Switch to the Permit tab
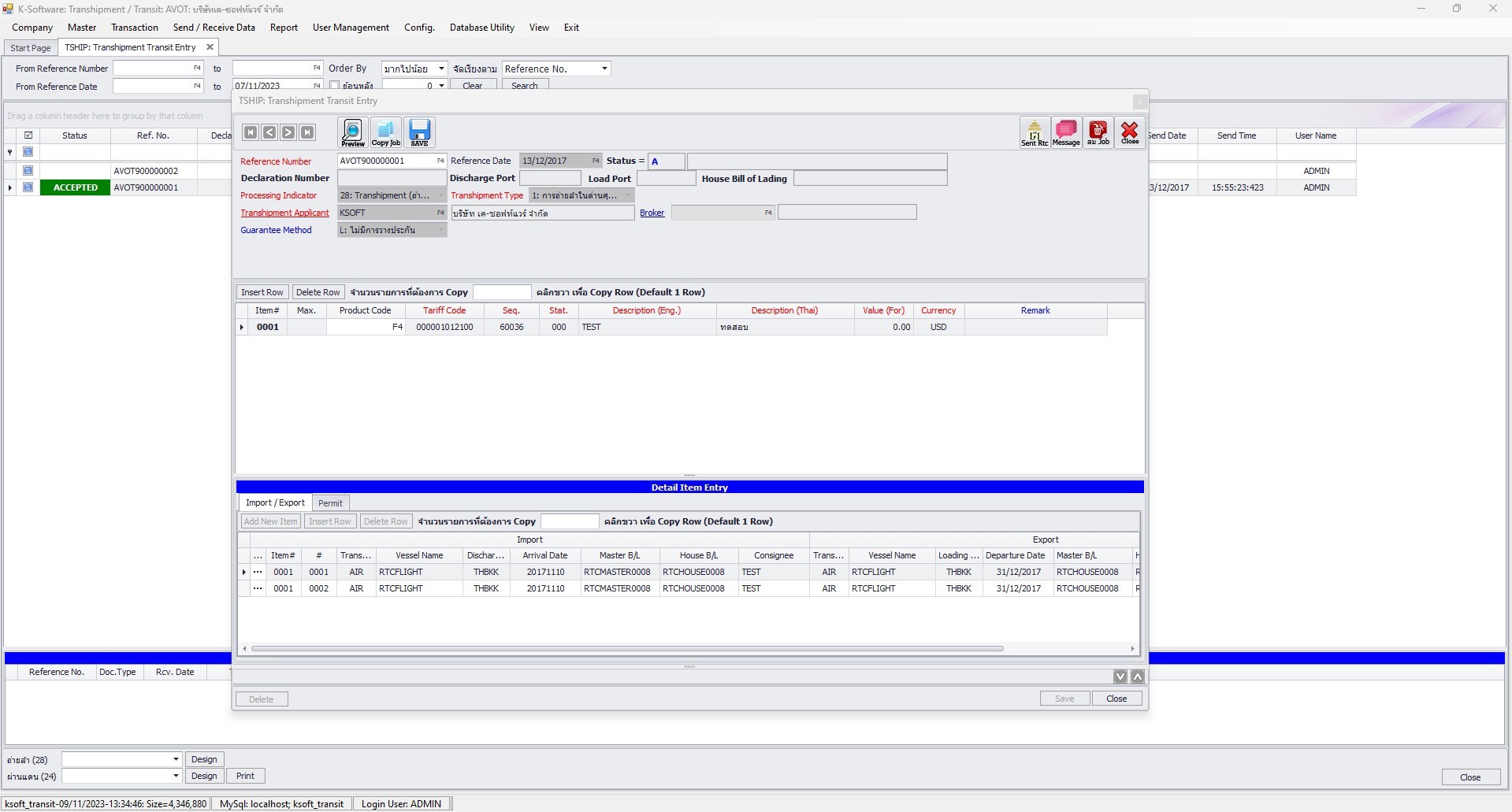The height and width of the screenshot is (812, 1512). [329, 502]
